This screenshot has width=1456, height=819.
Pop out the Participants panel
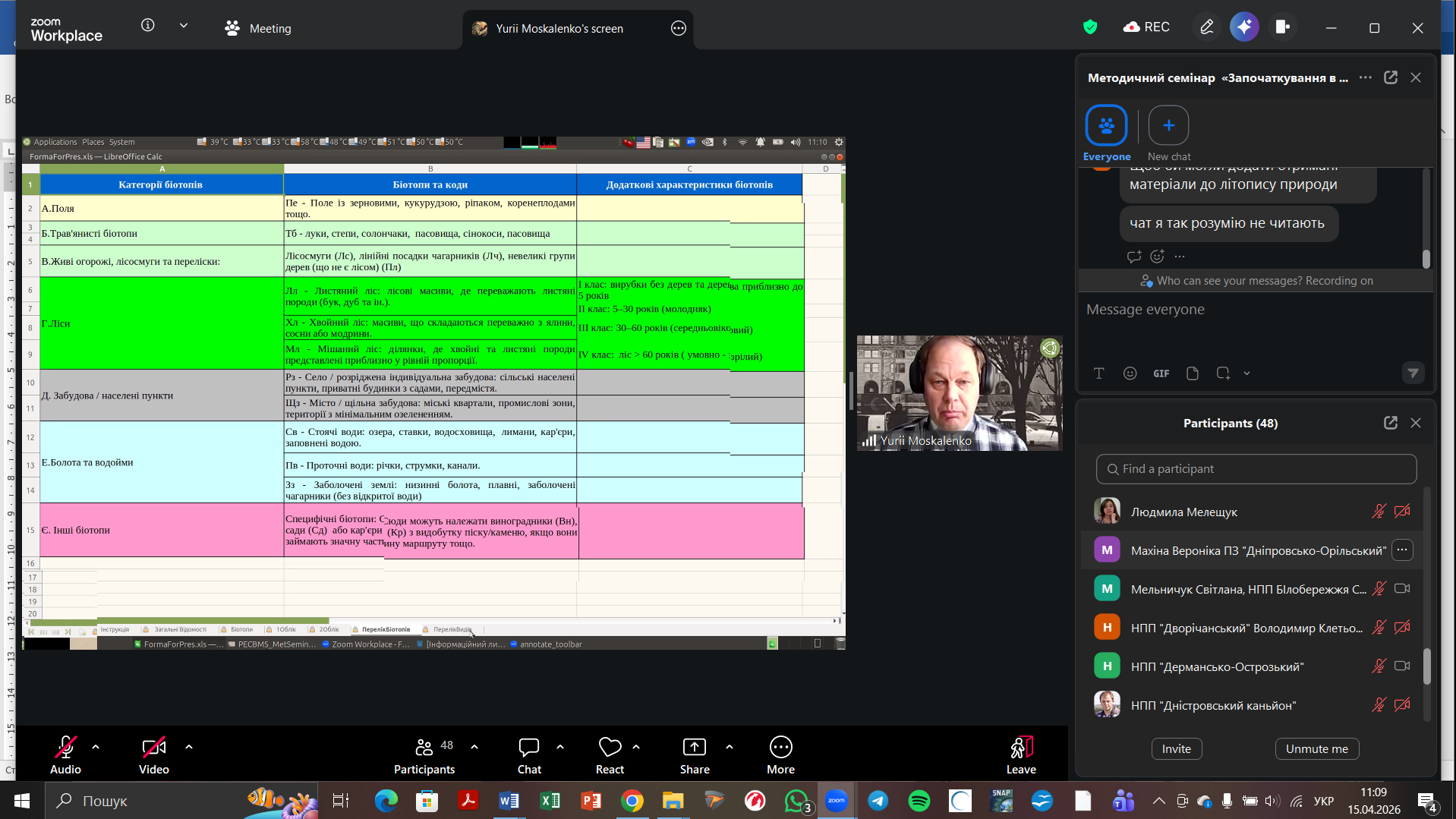tap(1390, 423)
